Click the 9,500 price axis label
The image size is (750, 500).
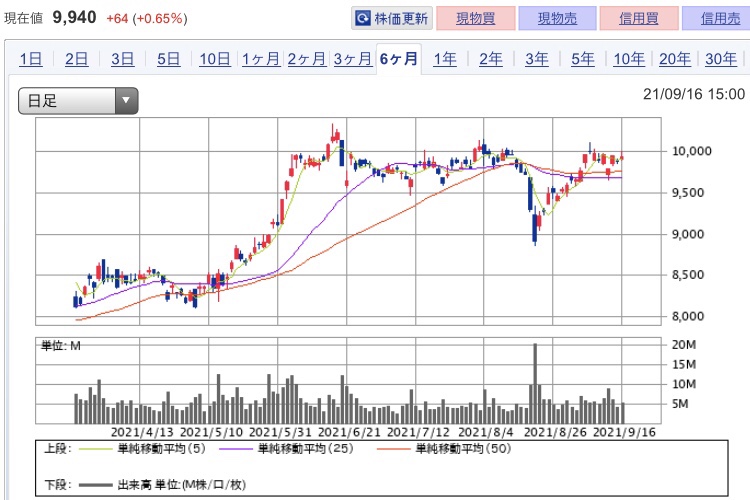click(688, 193)
